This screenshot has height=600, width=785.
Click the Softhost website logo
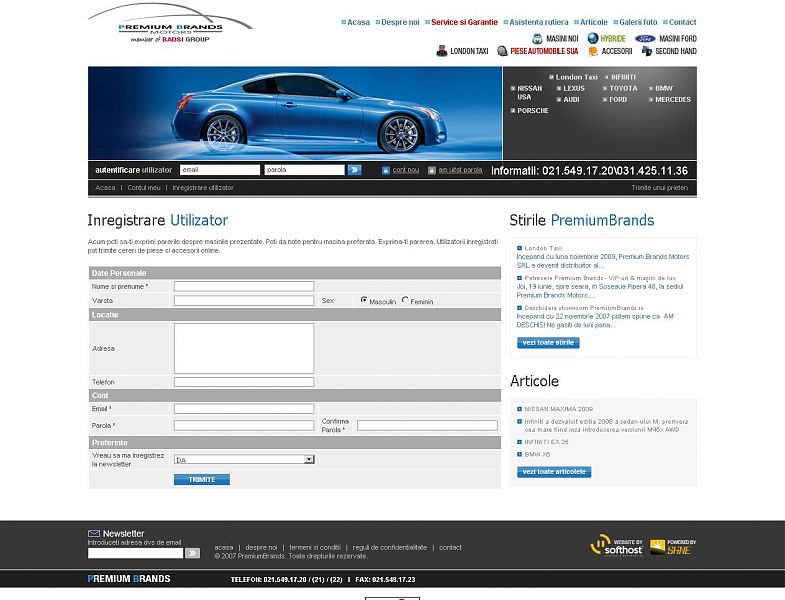click(x=617, y=546)
